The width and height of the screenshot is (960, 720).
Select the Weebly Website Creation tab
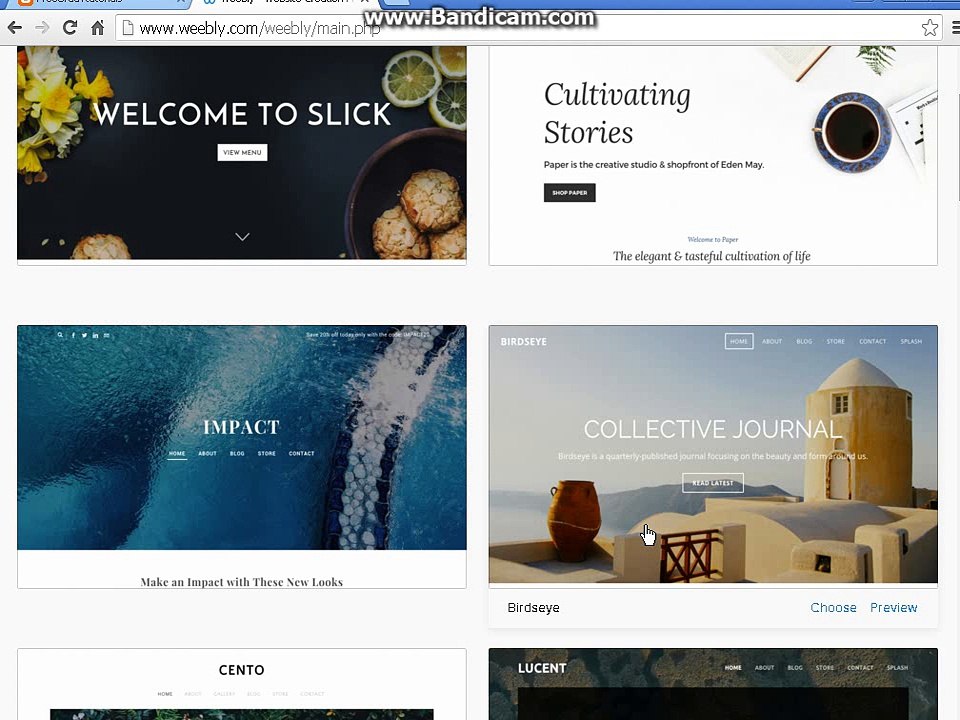pyautogui.click(x=286, y=2)
